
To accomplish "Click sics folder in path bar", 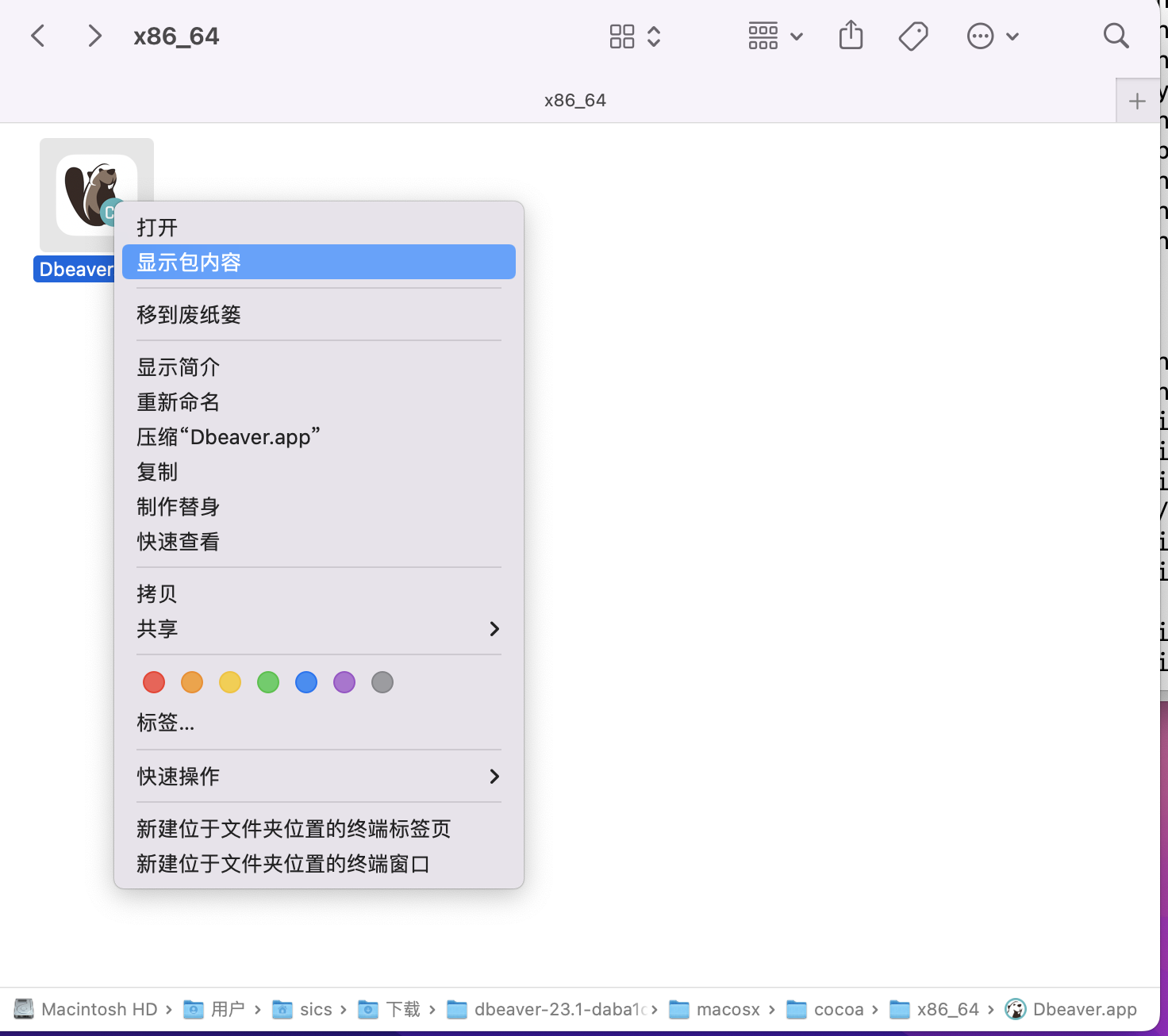I will click(x=302, y=1009).
